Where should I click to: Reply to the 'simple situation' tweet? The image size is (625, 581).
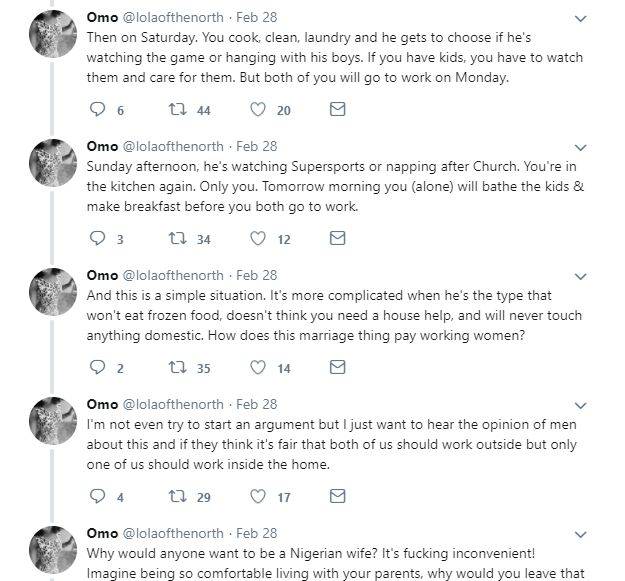coord(97,368)
